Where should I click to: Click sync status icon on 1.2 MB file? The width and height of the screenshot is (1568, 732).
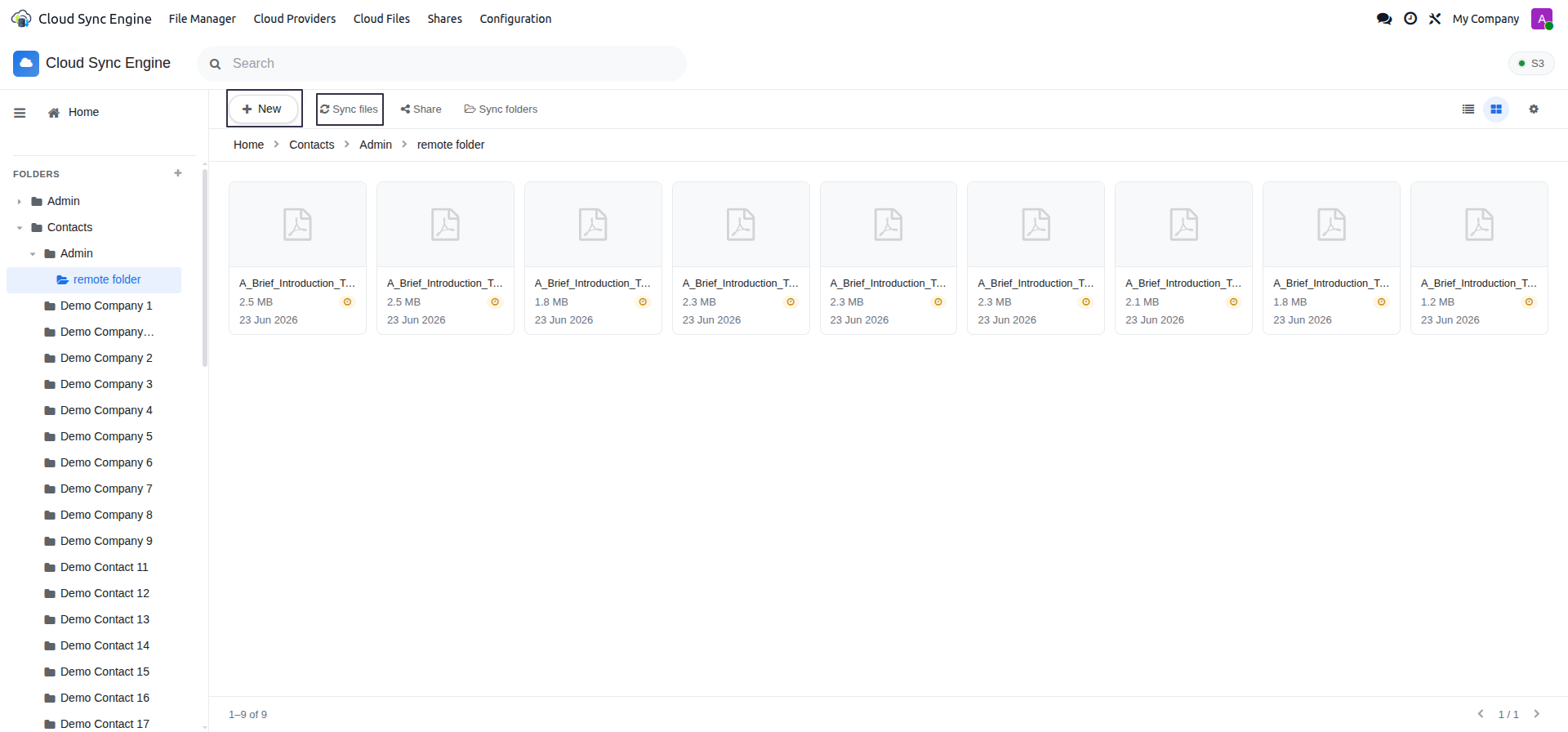[x=1529, y=302]
